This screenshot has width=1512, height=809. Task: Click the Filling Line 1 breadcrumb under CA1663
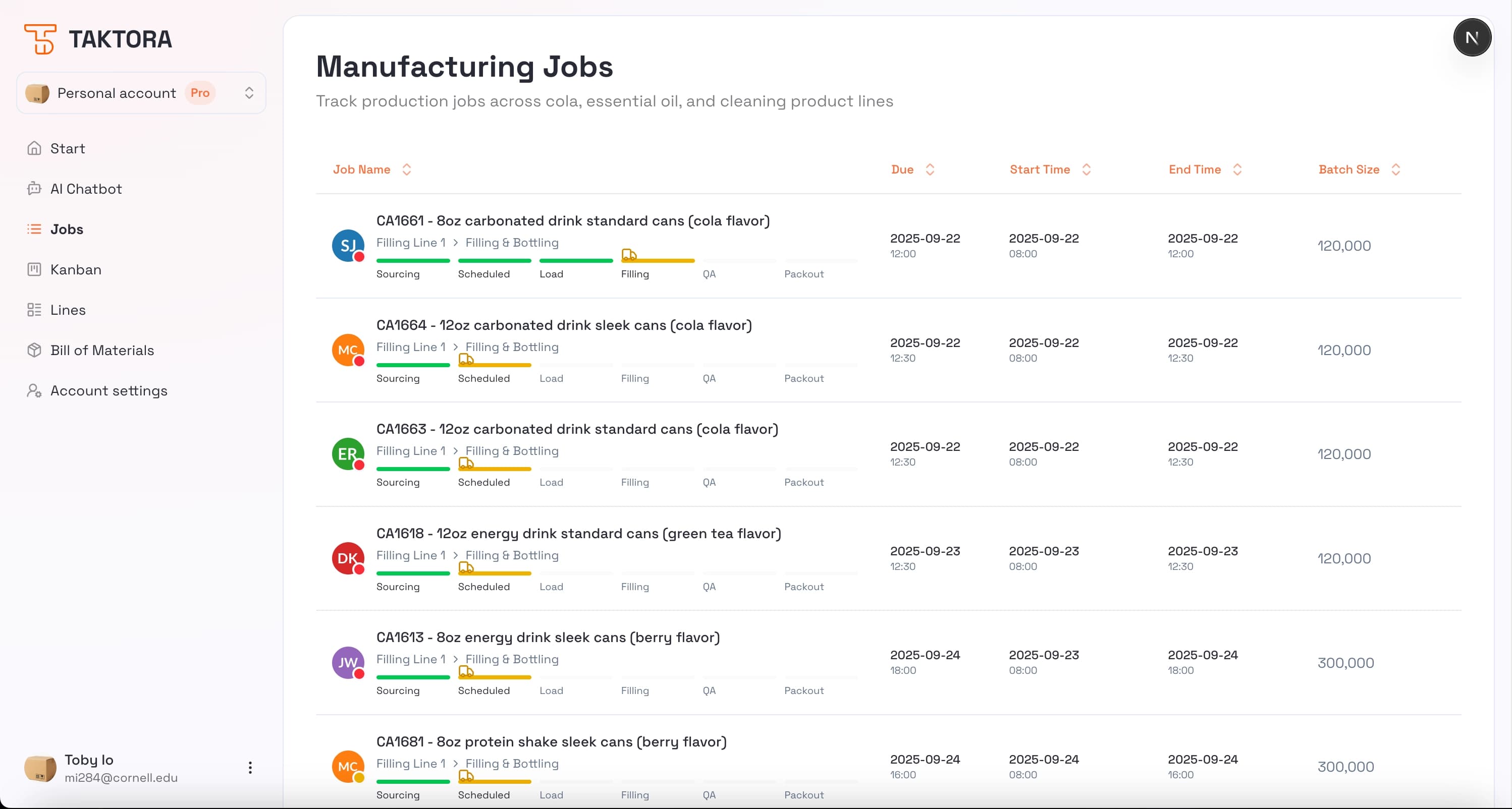411,450
